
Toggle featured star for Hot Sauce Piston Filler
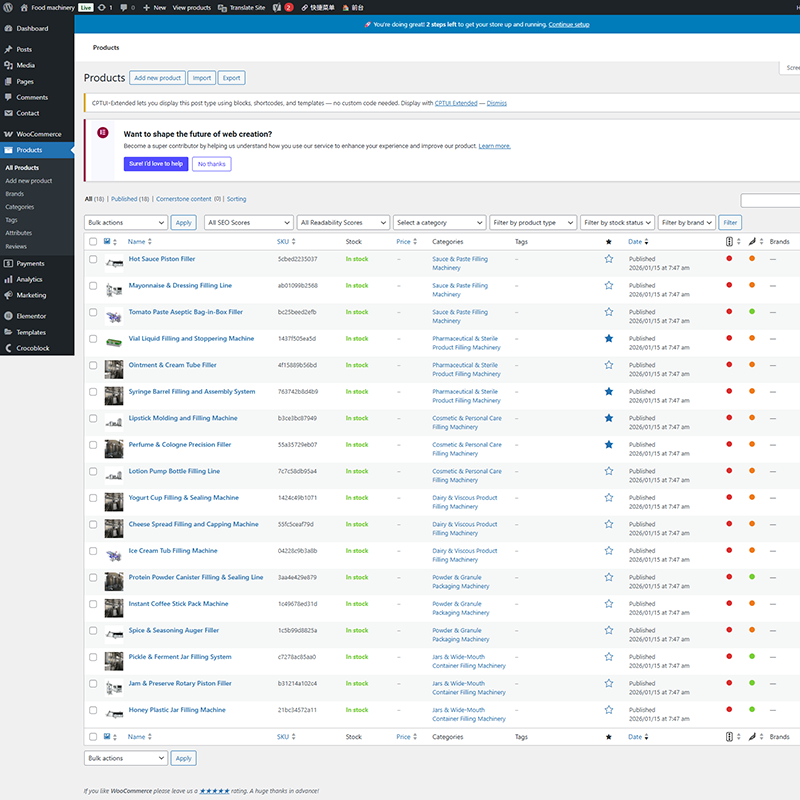(x=608, y=259)
